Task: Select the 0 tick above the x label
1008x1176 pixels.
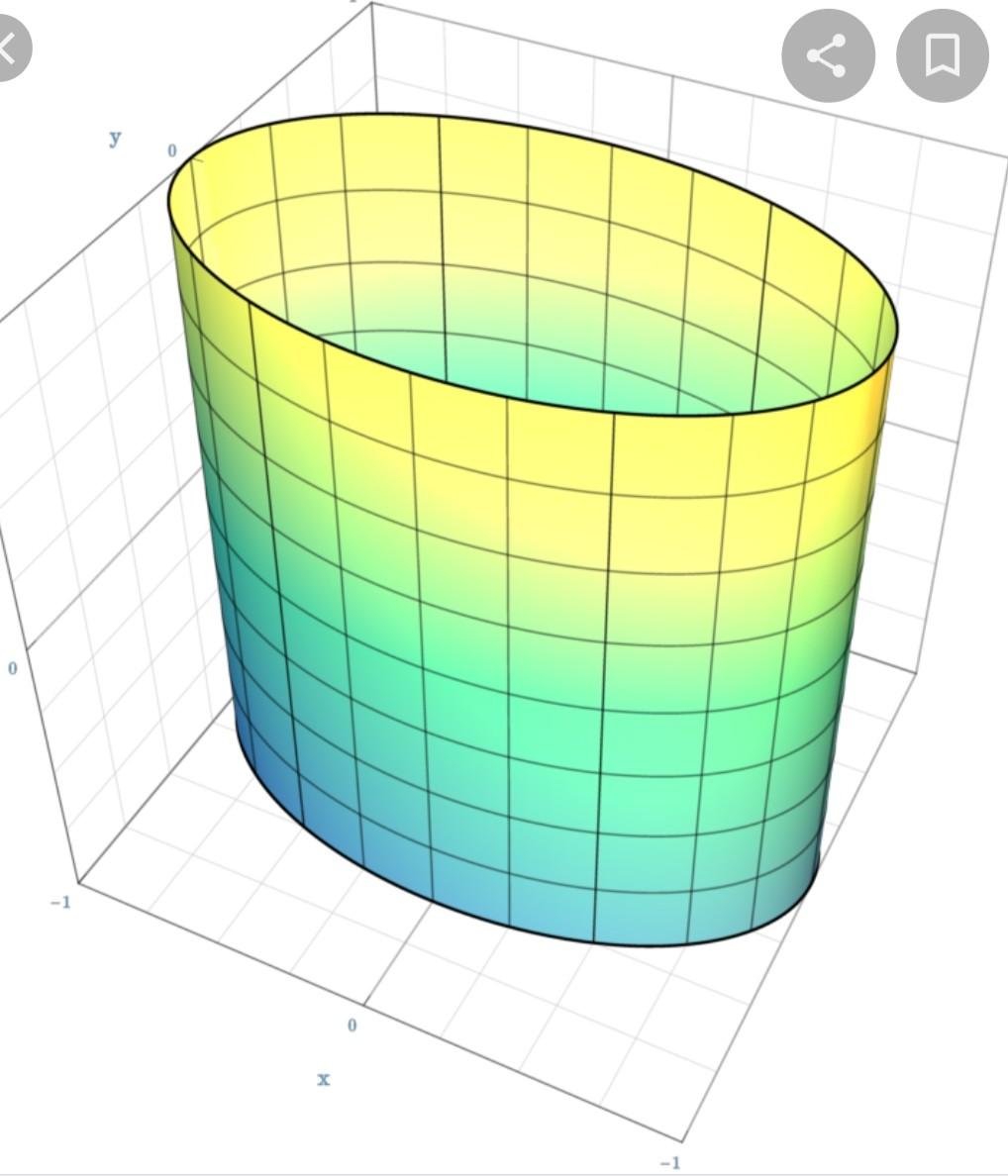Action: 352,1026
